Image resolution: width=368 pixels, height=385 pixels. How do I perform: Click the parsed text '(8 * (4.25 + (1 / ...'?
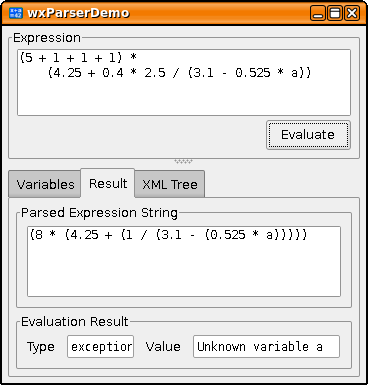(168, 235)
